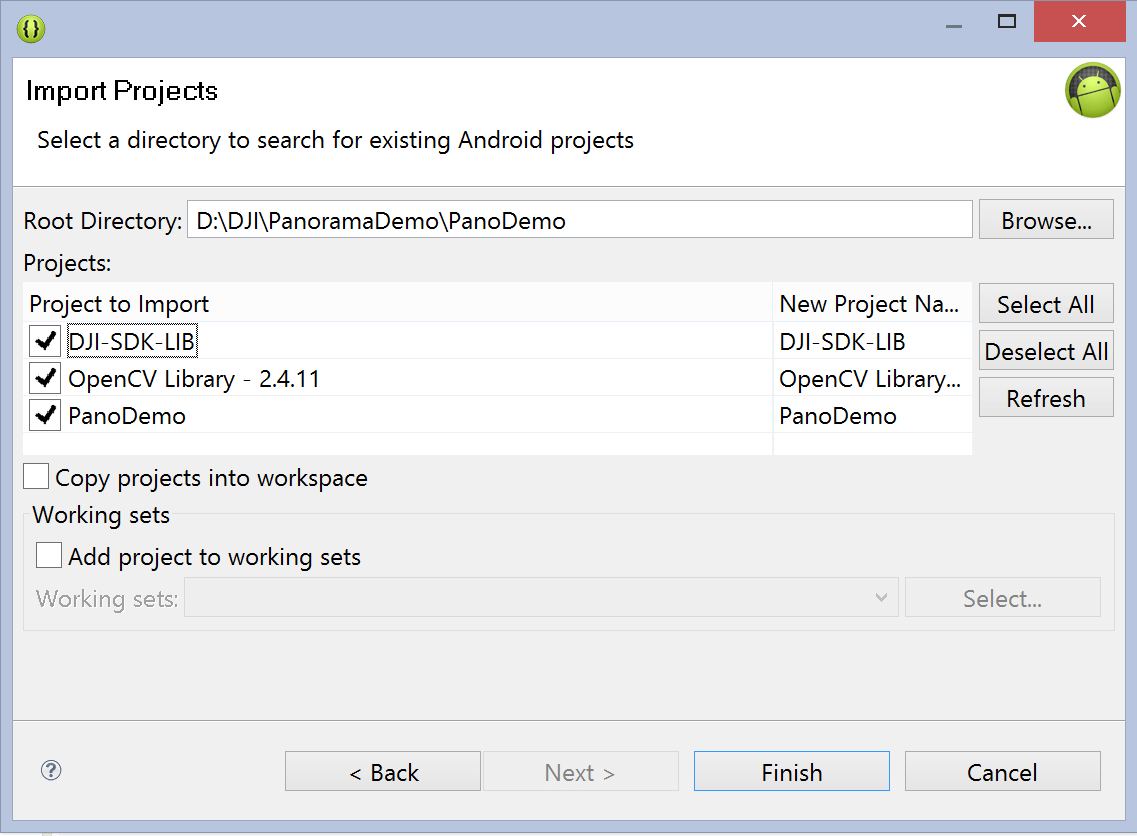This screenshot has height=836, width=1137.
Task: Minimize the Import Projects dialog
Action: pyautogui.click(x=953, y=22)
